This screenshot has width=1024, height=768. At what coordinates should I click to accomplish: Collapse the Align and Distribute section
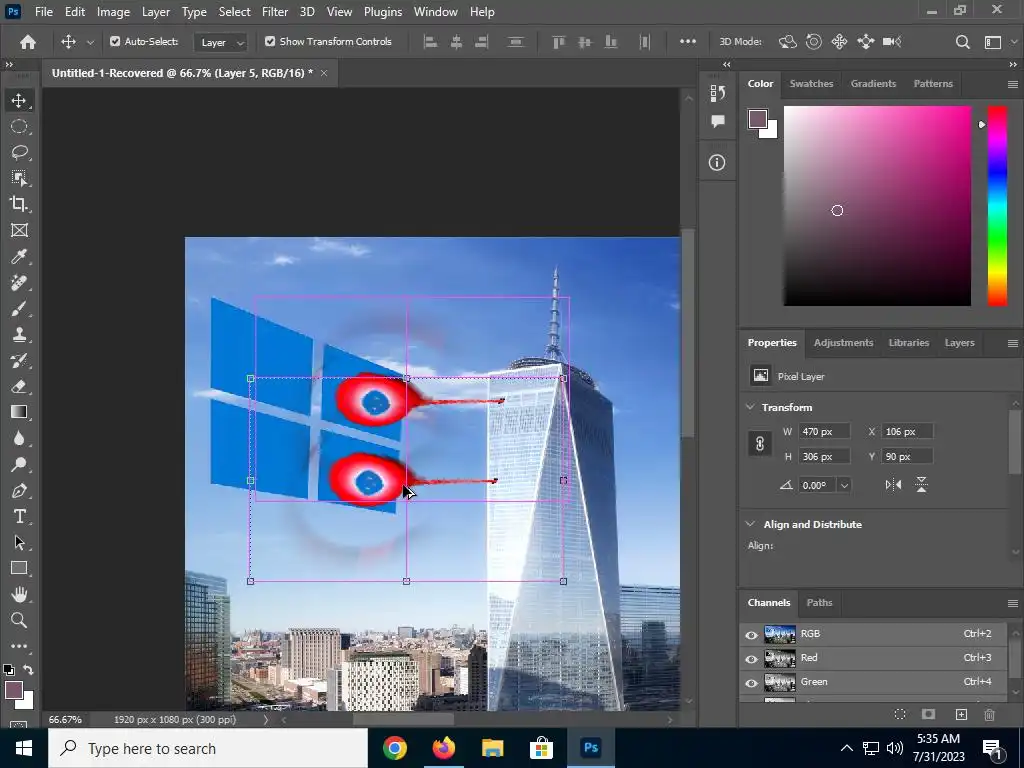pos(750,524)
